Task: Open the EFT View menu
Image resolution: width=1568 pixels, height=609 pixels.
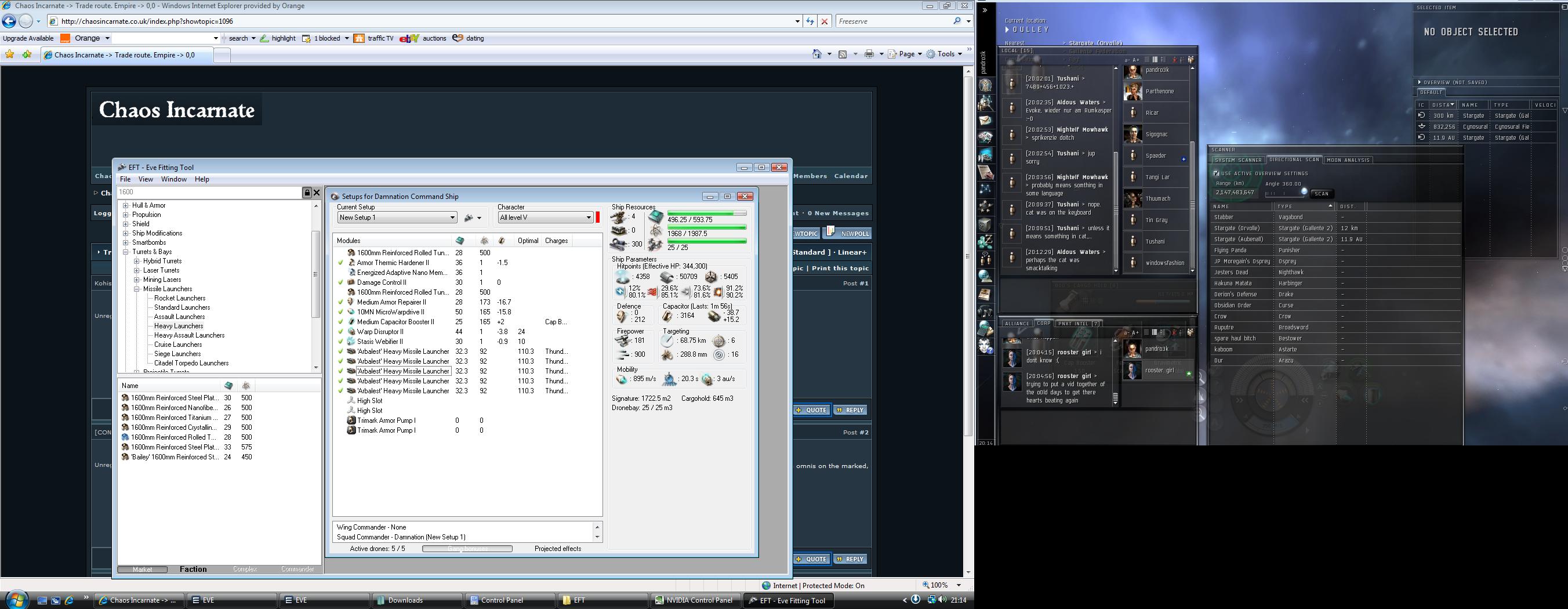Action: coord(146,180)
